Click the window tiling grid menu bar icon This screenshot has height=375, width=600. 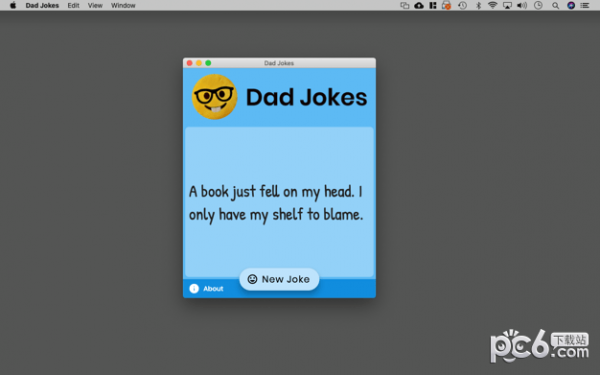coord(433,5)
